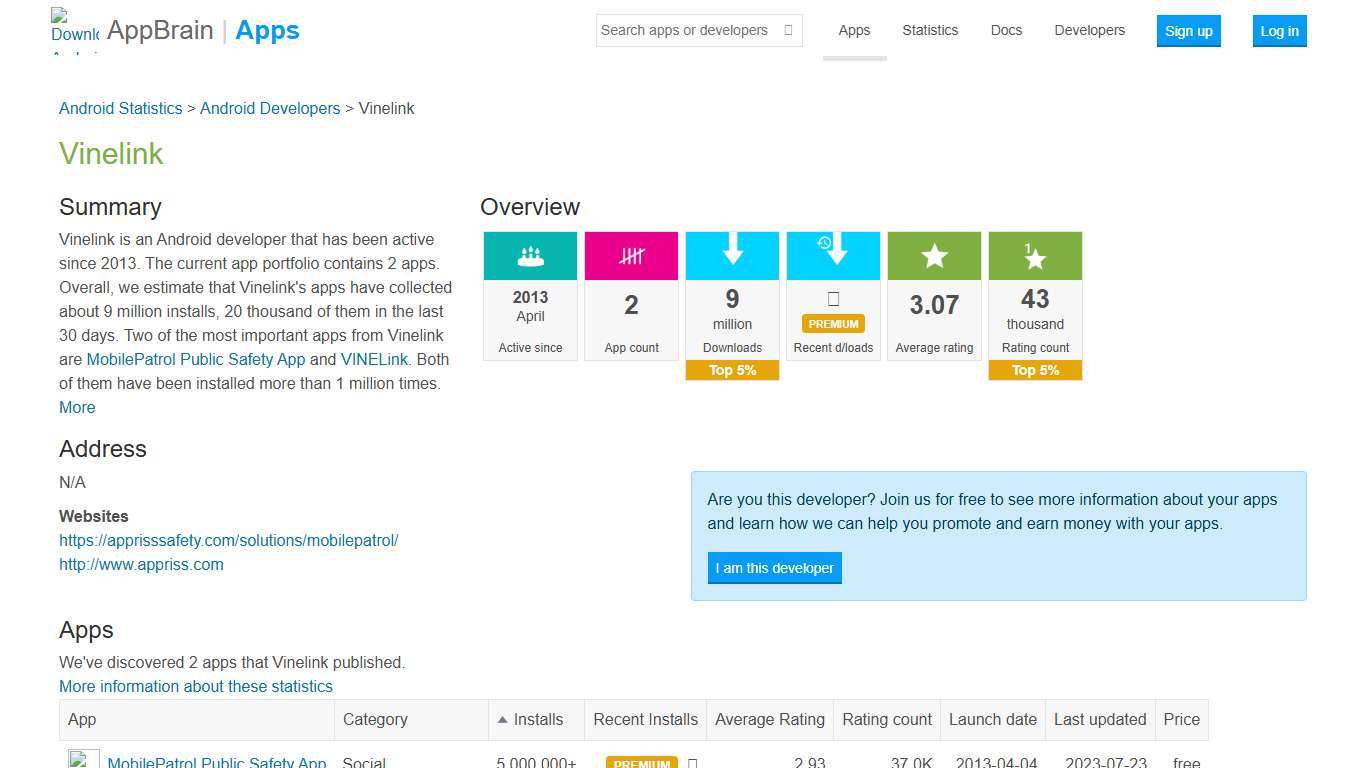Click the birthday cake 'Active since' icon
This screenshot has width=1366, height=768.
coord(530,255)
